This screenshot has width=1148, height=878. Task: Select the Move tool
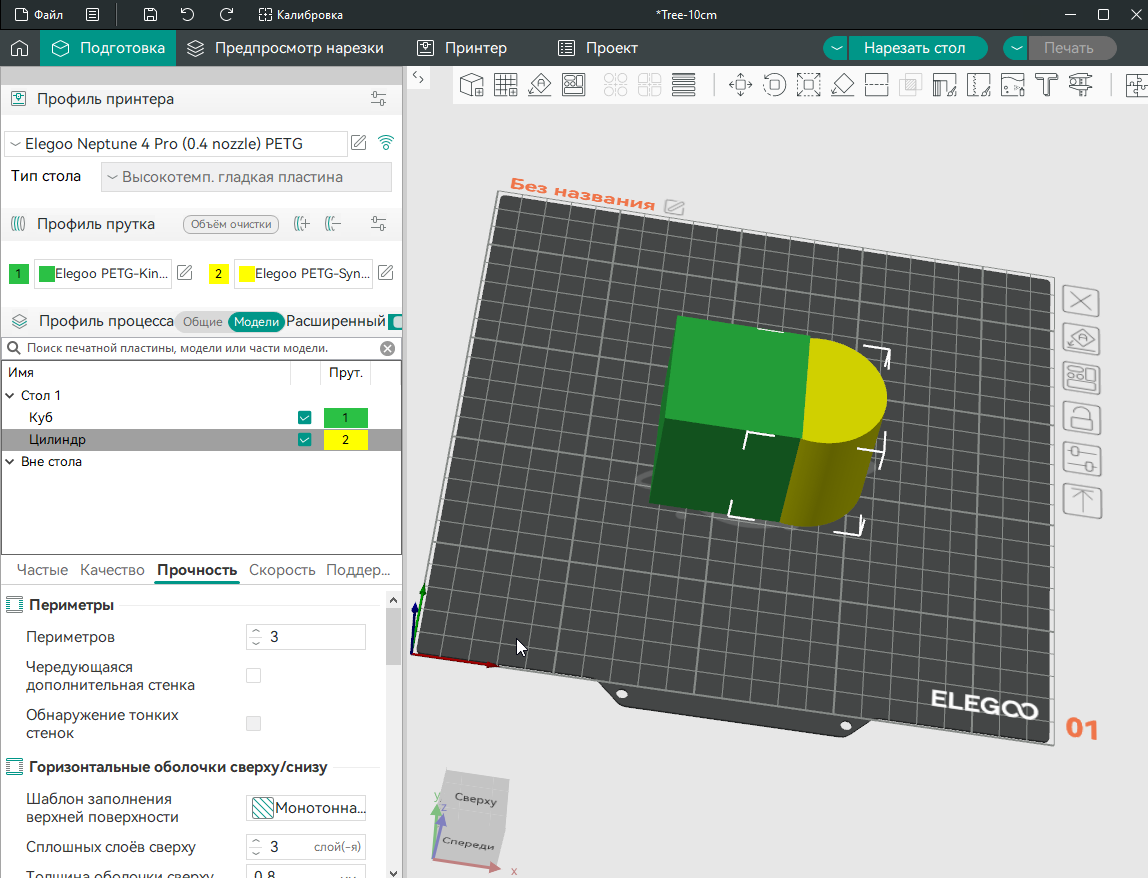click(x=740, y=85)
